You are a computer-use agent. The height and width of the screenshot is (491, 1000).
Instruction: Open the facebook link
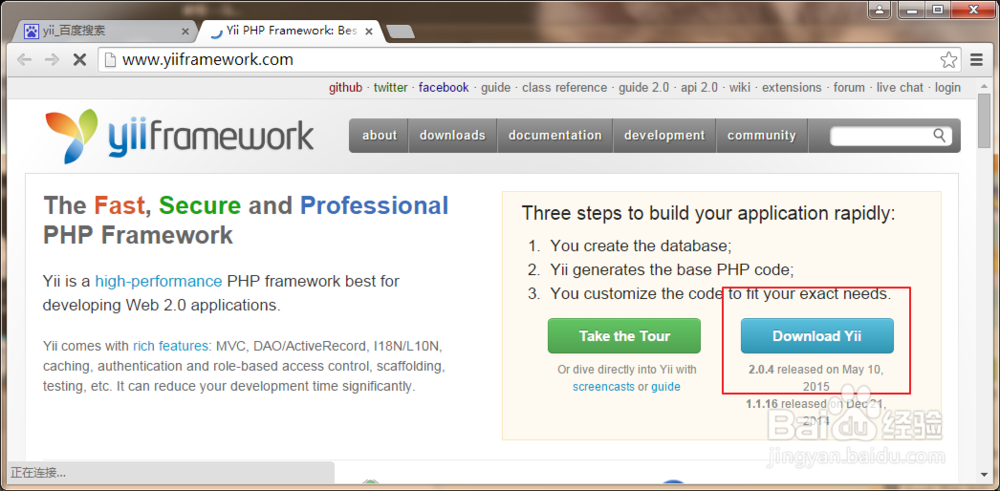(x=444, y=88)
